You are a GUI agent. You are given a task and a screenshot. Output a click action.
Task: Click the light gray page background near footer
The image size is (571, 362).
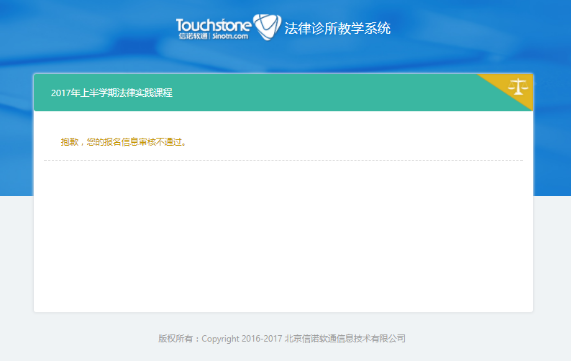[473, 339]
